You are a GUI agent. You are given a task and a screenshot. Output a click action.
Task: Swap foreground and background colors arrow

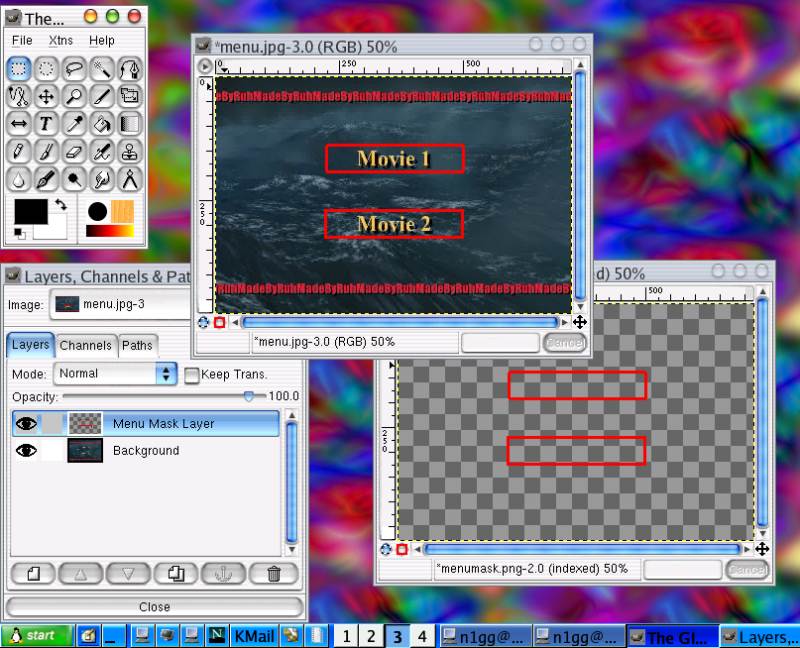pyautogui.click(x=61, y=205)
